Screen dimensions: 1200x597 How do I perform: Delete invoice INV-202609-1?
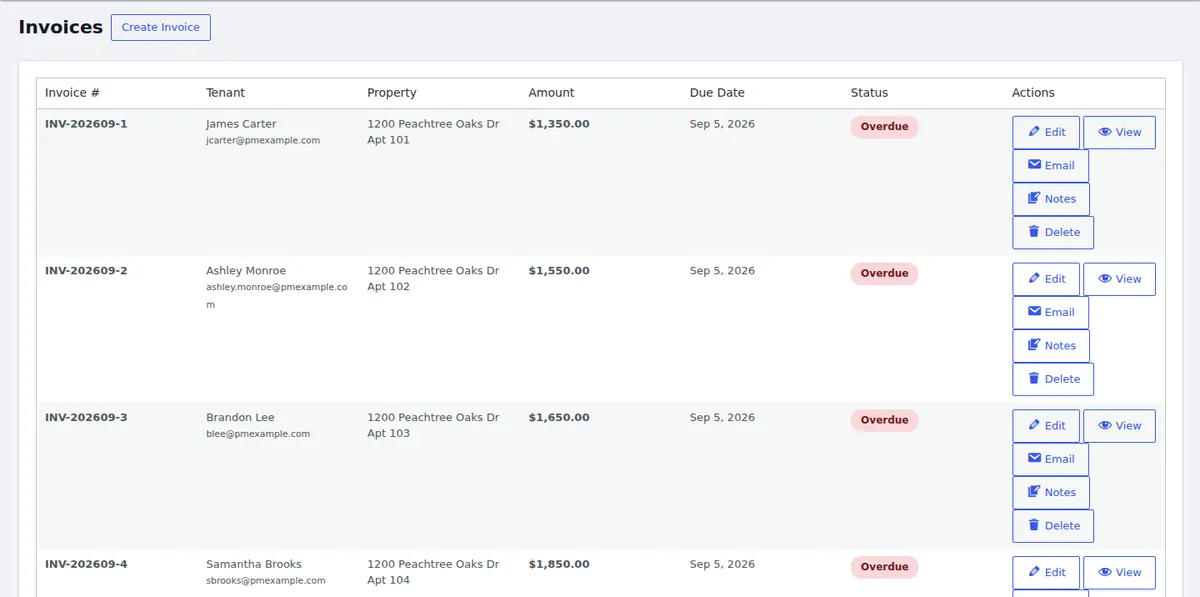1053,232
